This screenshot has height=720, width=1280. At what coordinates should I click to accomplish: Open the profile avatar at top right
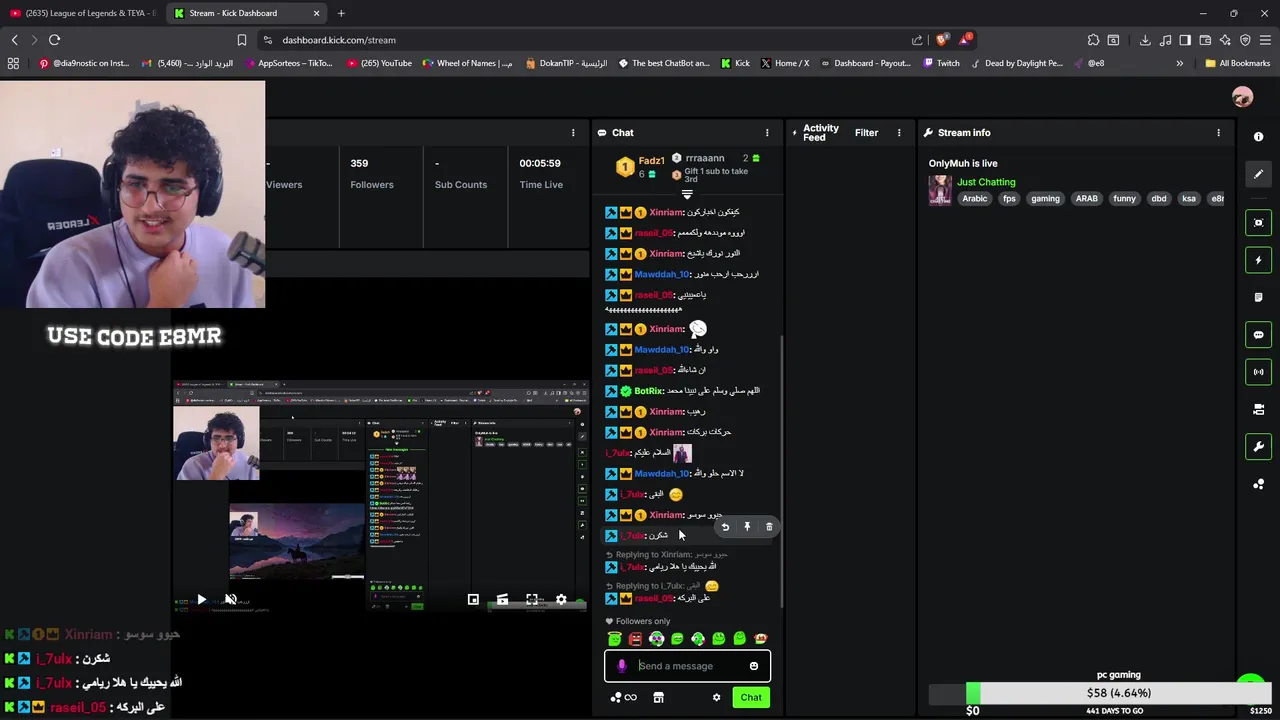1242,97
